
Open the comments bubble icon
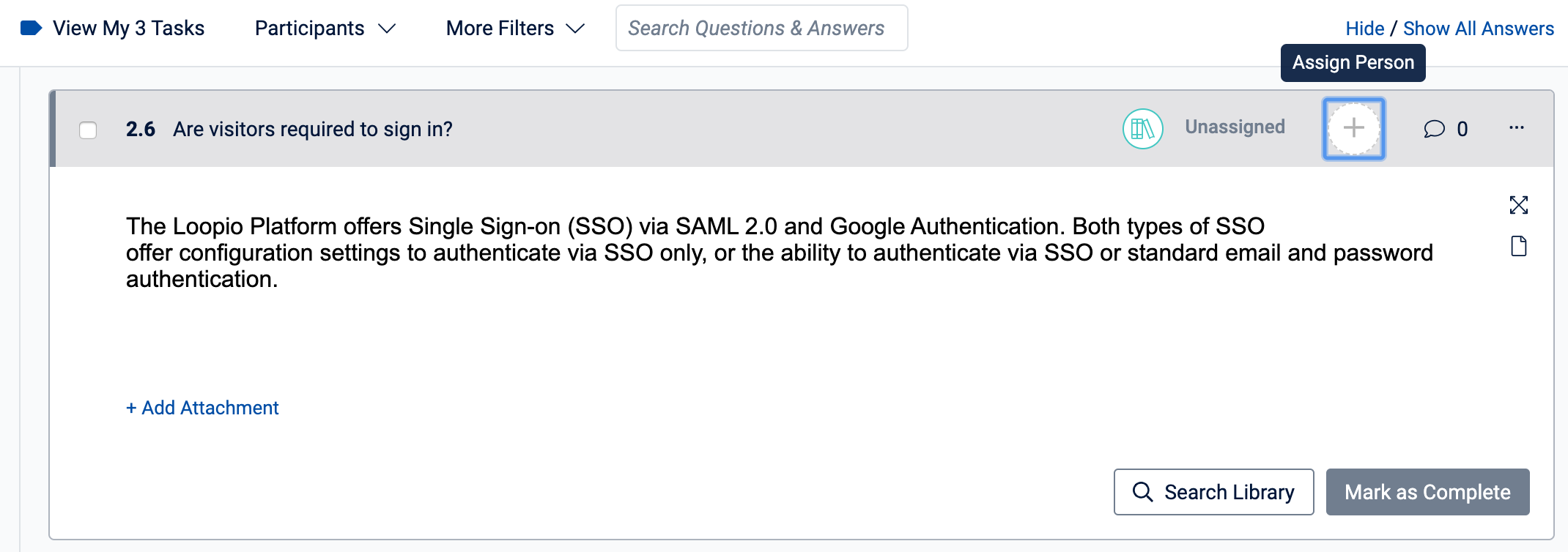pyautogui.click(x=1434, y=129)
